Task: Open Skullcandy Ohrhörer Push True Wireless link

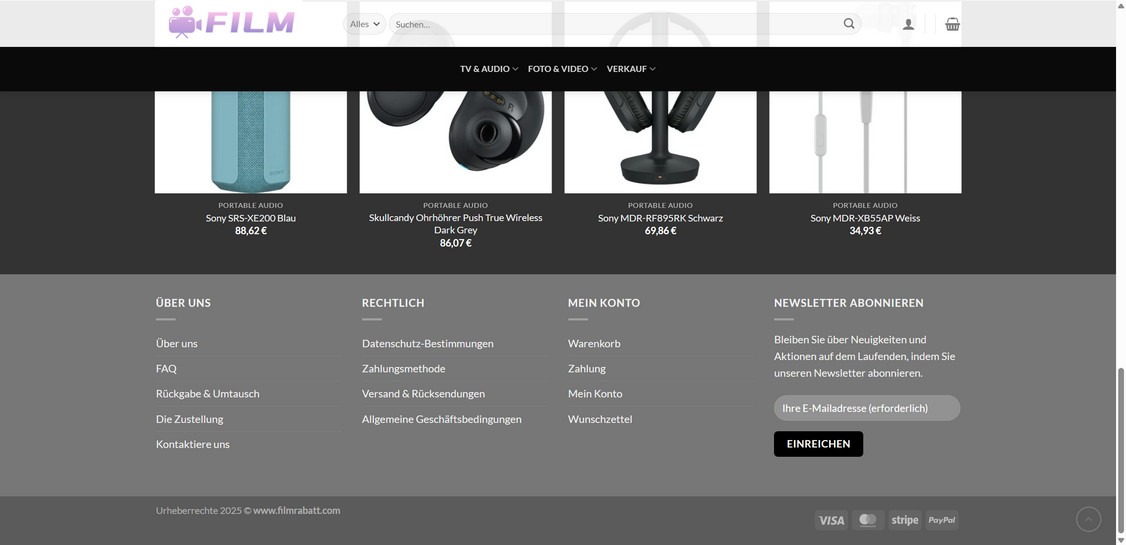Action: (x=455, y=224)
